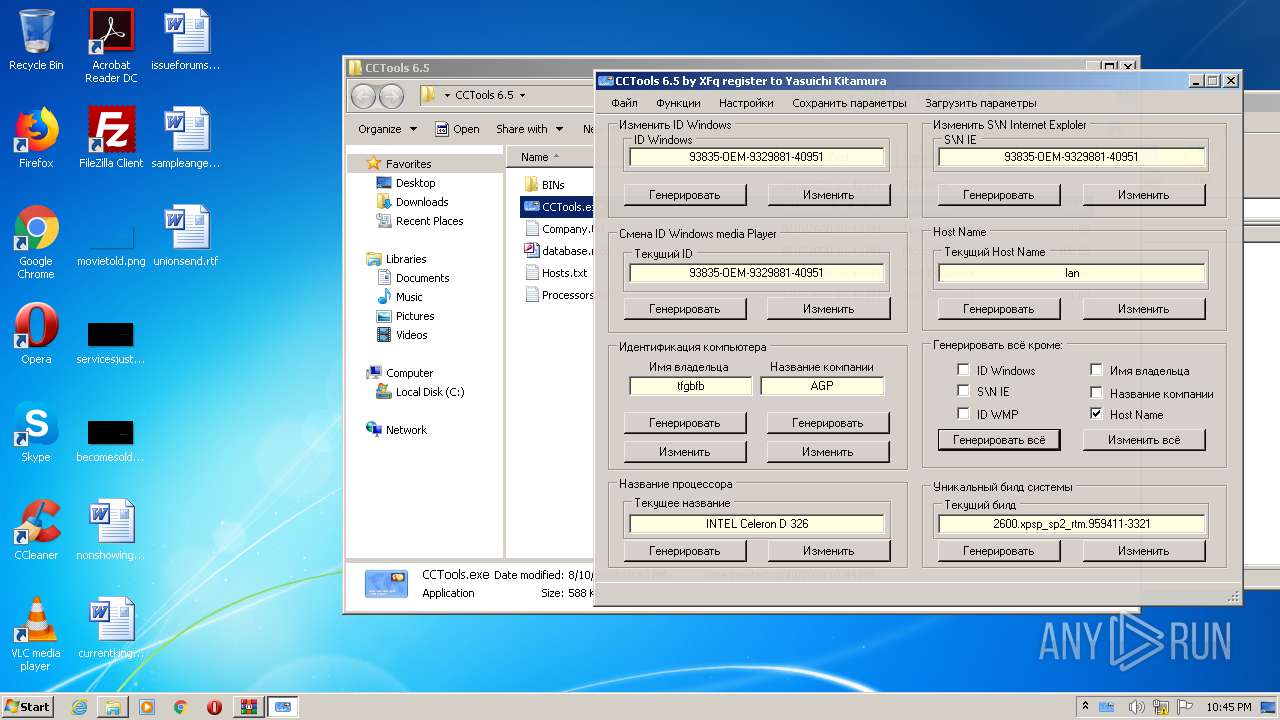Click the Имя владельца input field

click(x=690, y=386)
